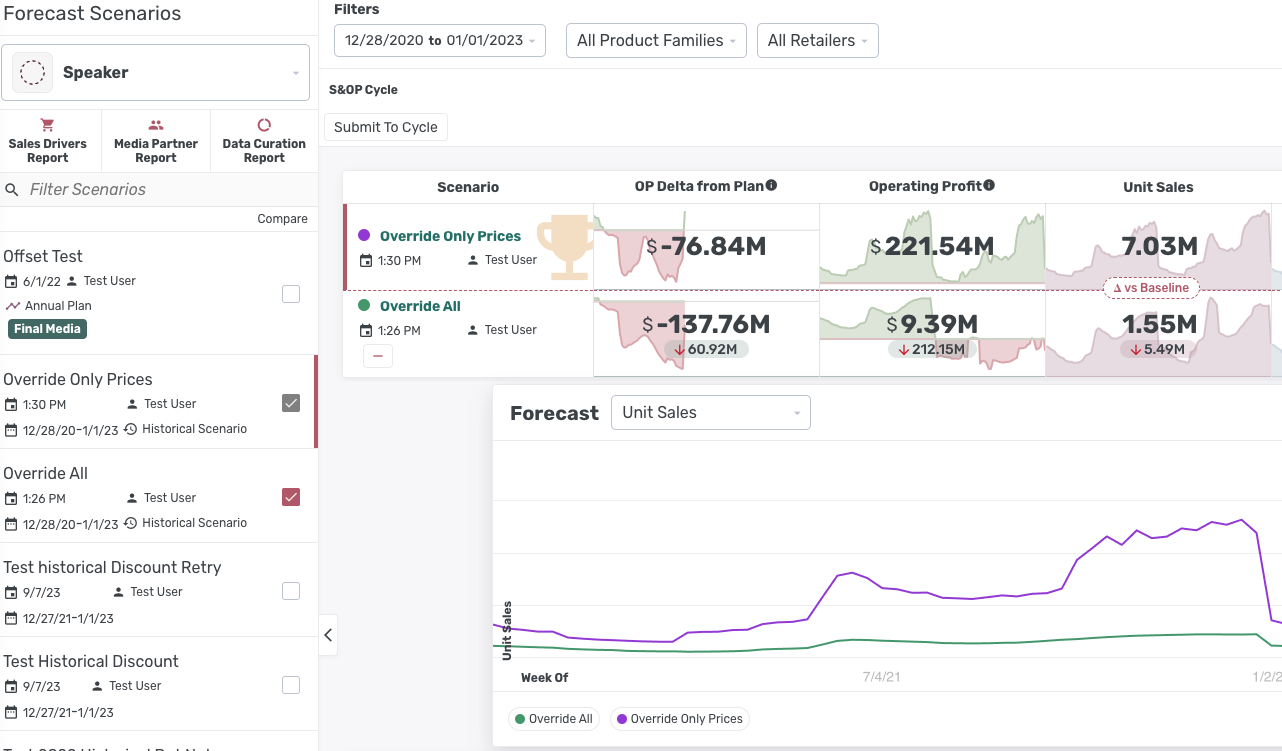
Task: Click the search magnifier icon in Filter Scenarios
Action: 12,190
